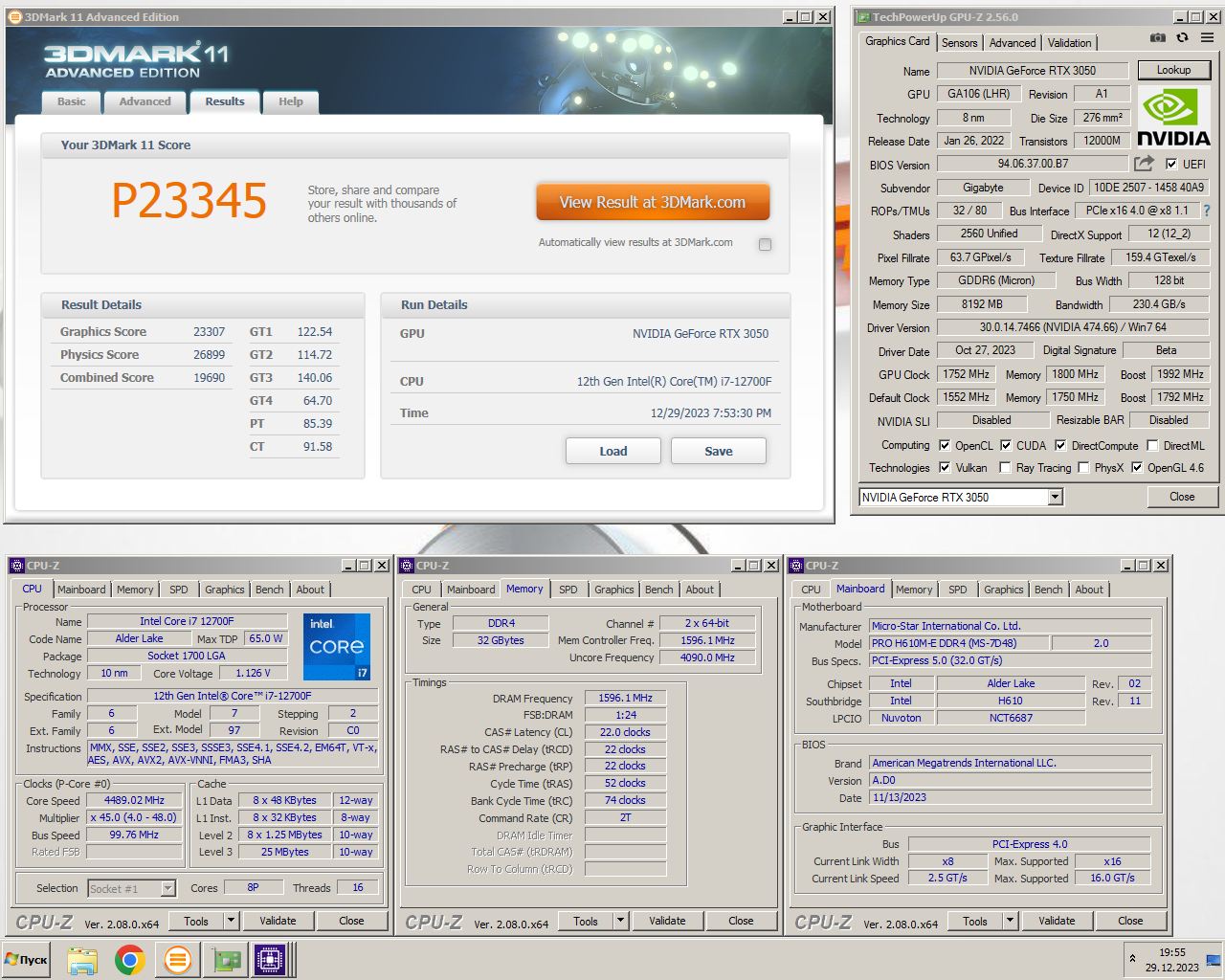The width and height of the screenshot is (1225, 980).
Task: Open GPU selection dropdown in GPU-Z
Action: (1055, 497)
